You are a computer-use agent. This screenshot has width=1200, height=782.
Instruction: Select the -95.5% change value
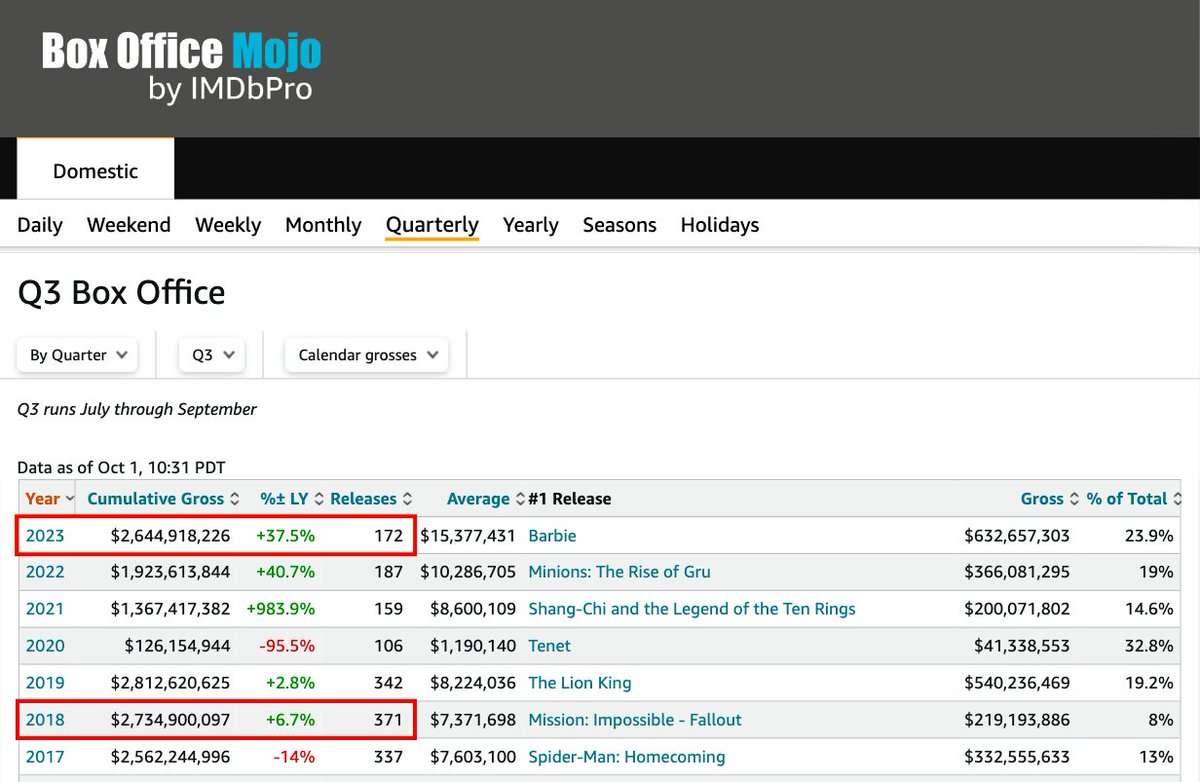287,646
